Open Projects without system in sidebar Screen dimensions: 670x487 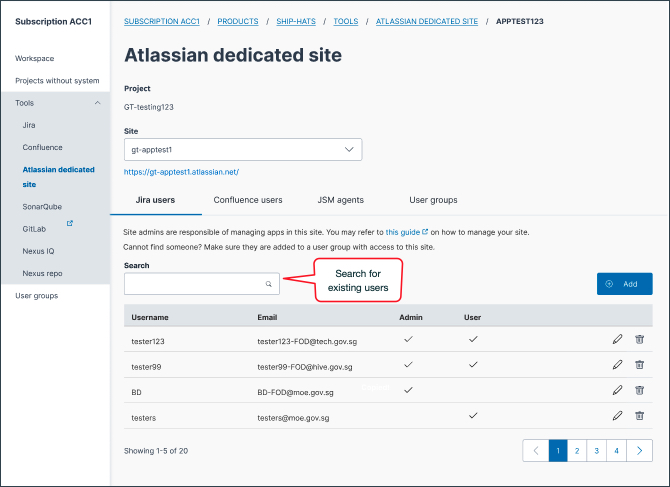click(x=57, y=81)
